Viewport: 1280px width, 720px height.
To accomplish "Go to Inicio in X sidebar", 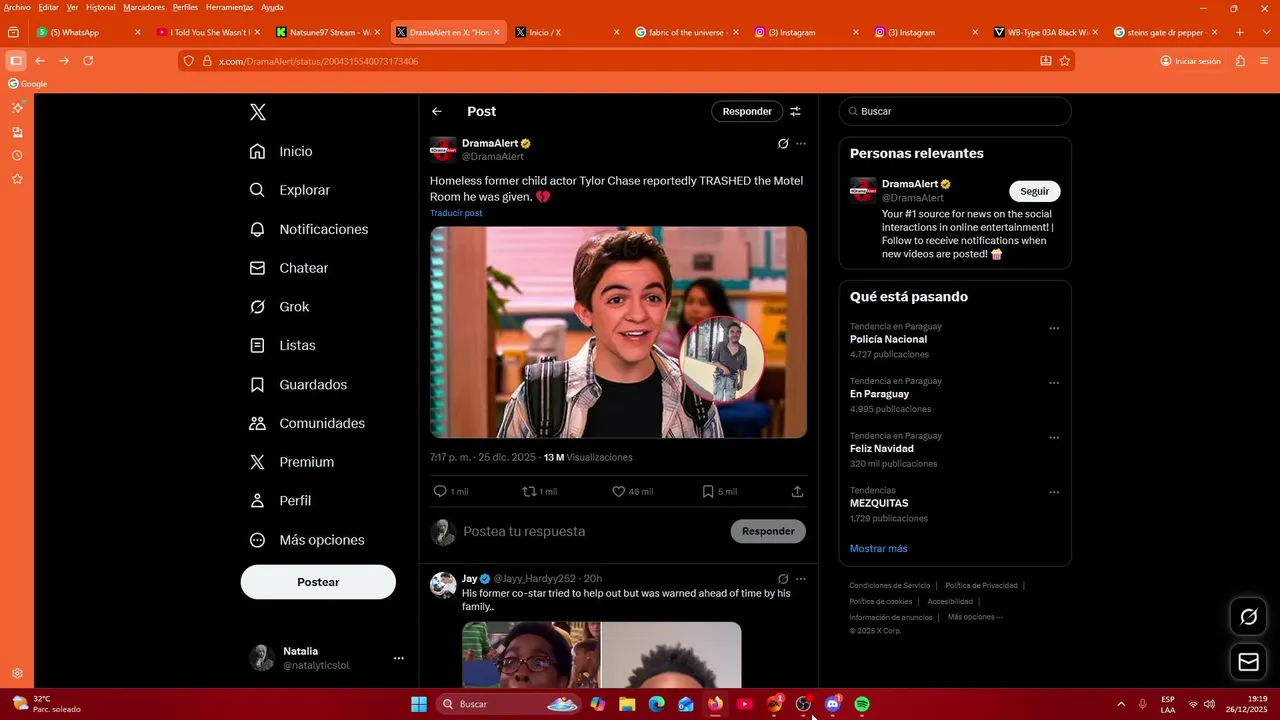I will point(282,151).
